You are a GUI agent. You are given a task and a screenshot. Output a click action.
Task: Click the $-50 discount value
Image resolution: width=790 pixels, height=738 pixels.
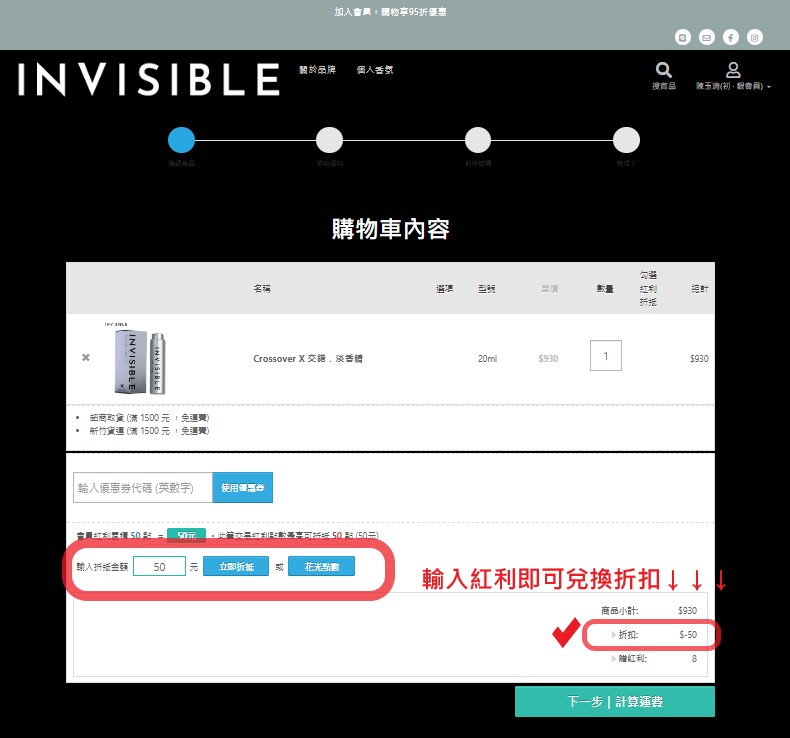pyautogui.click(x=688, y=635)
